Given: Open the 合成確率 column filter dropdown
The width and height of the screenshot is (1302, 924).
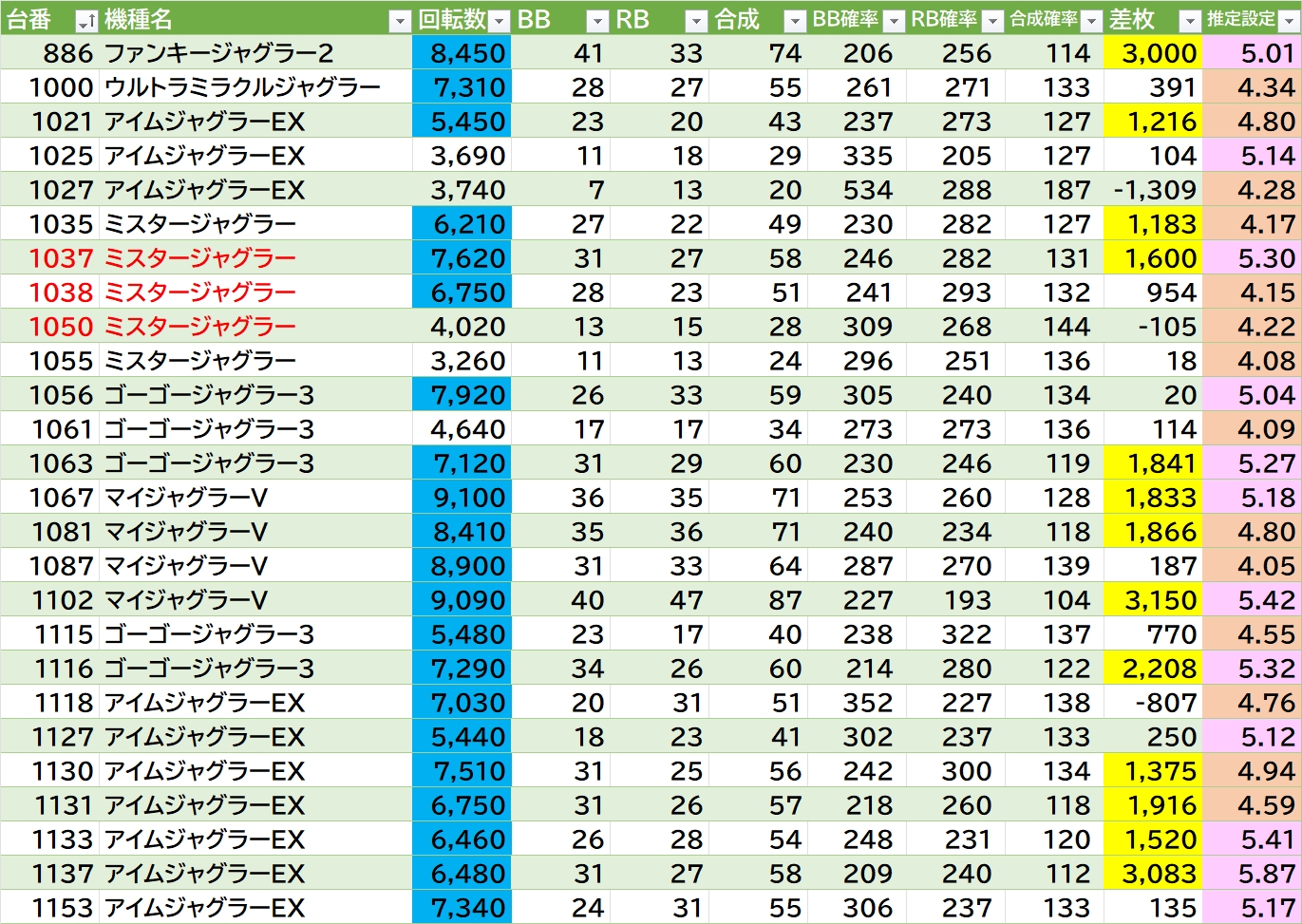Looking at the screenshot, I should (x=1091, y=21).
